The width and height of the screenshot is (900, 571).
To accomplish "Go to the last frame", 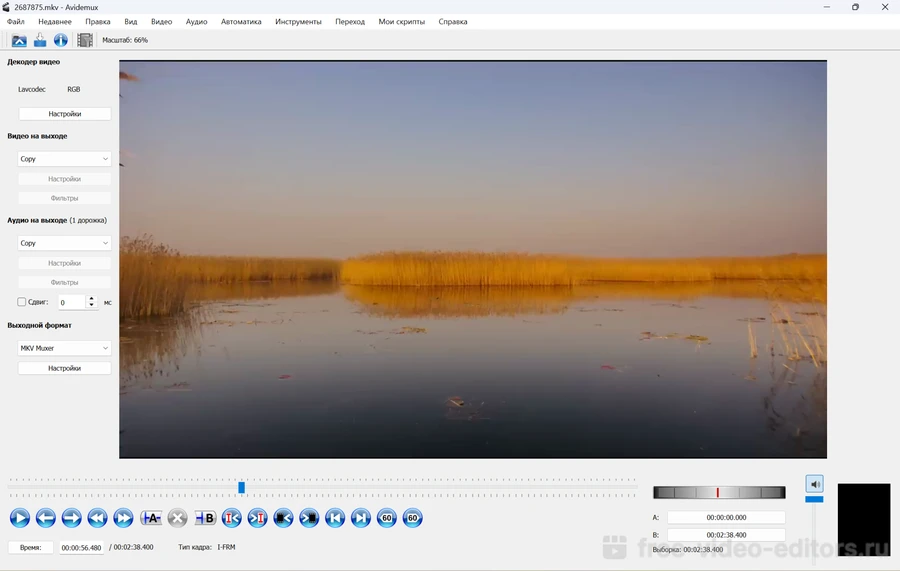I will pos(361,518).
